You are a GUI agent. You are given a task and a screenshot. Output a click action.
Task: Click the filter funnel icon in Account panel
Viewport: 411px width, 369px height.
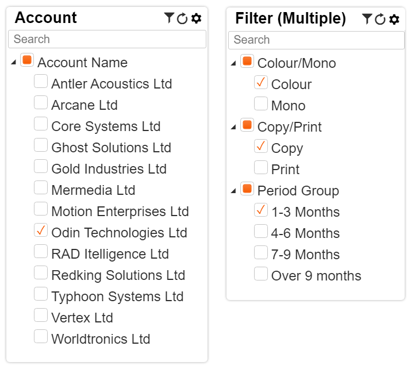coord(169,18)
